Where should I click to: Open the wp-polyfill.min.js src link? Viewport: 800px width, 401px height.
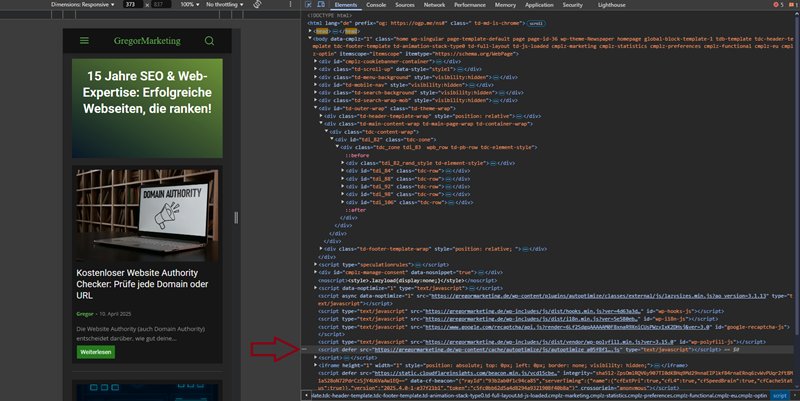pos(551,342)
